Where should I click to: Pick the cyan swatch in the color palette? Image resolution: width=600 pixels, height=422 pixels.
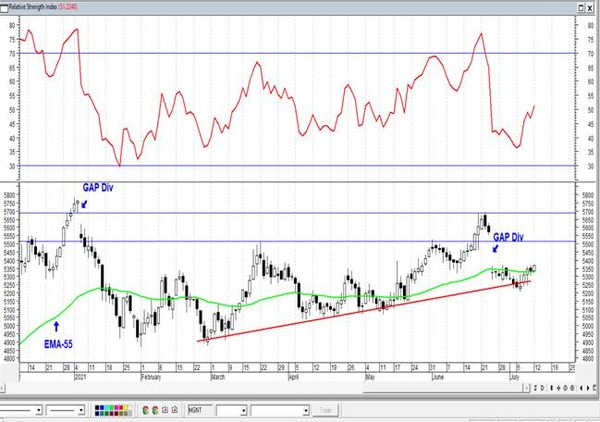coord(107,407)
